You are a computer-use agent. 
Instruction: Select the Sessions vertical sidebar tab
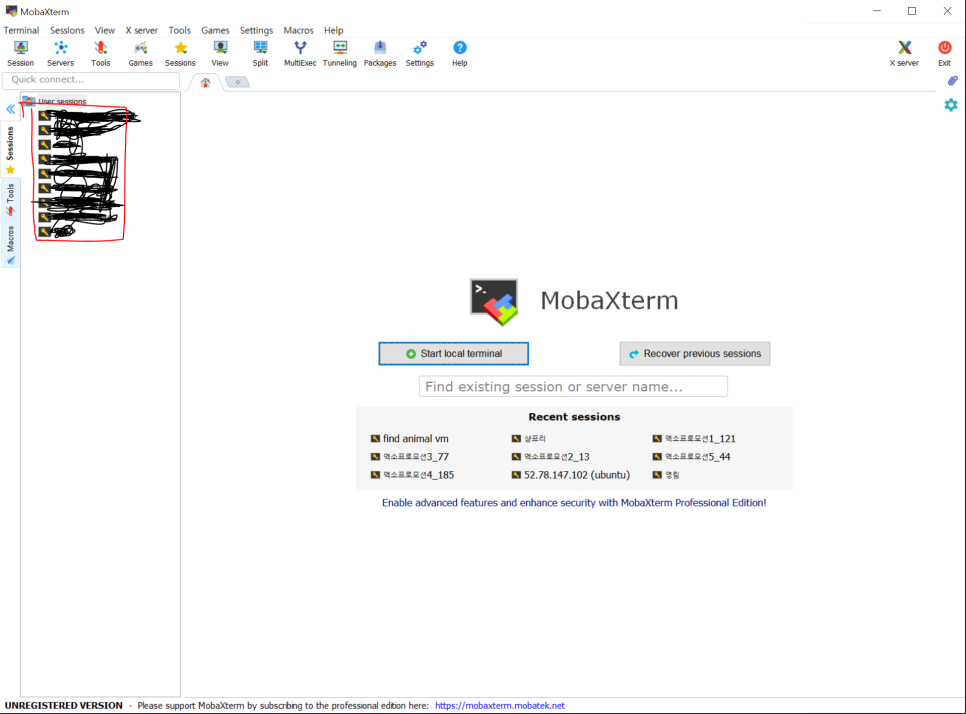[x=10, y=150]
